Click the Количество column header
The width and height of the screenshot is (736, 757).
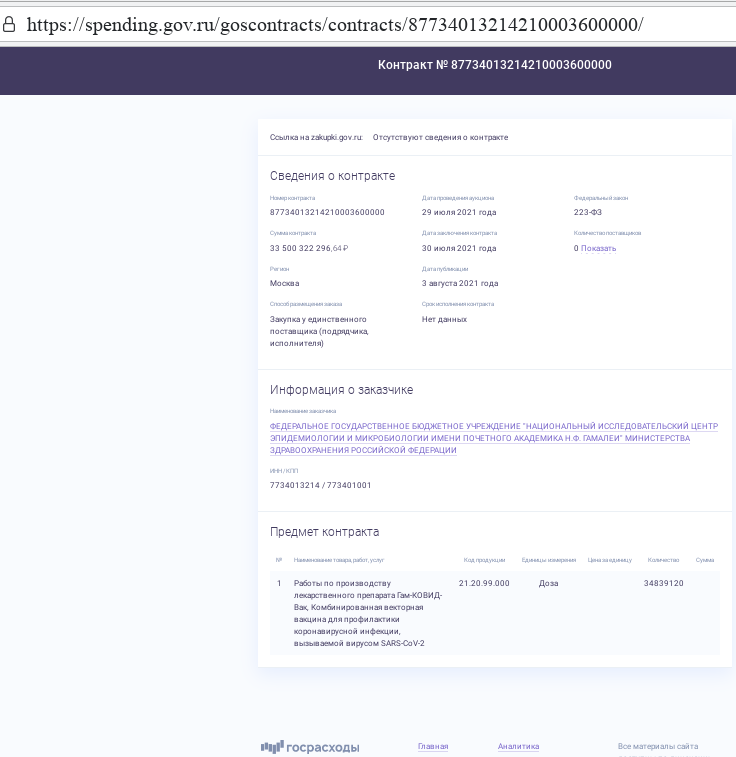[663, 560]
